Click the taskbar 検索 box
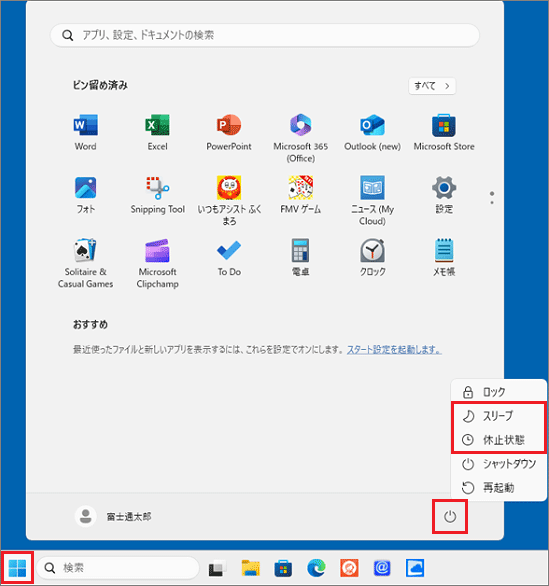The width and height of the screenshot is (549, 586). pos(118,568)
